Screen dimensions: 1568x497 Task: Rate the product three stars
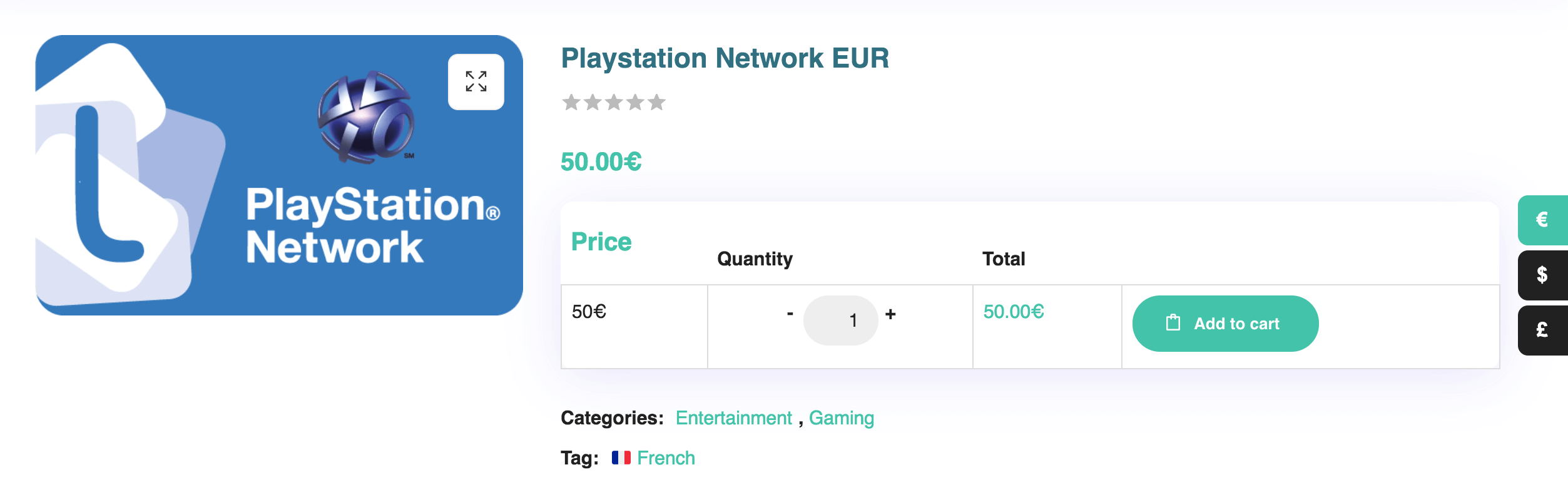coord(614,102)
